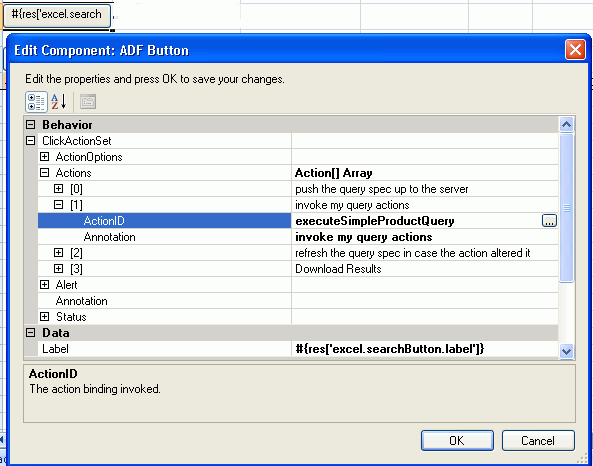Select the 'Download Results' value
The height and width of the screenshot is (466, 593).
(338, 269)
